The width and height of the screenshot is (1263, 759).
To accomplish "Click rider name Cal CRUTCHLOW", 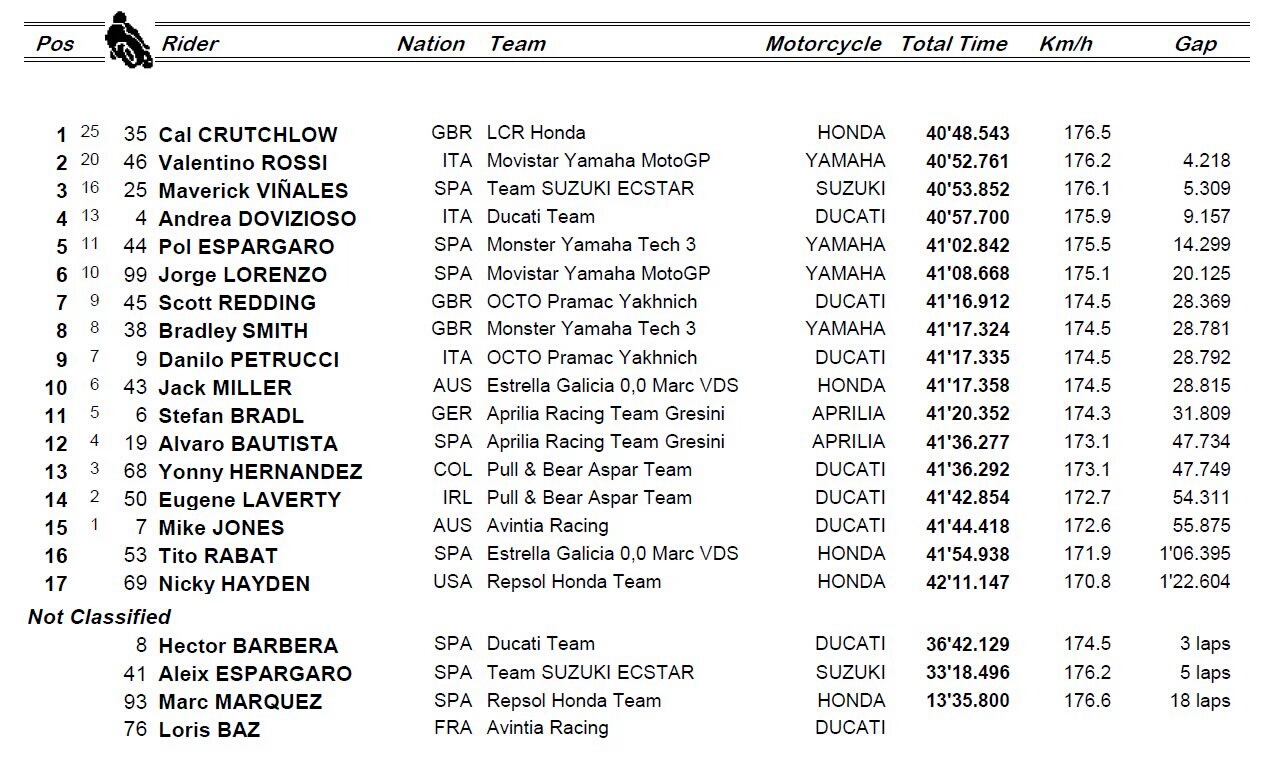I will [x=248, y=135].
